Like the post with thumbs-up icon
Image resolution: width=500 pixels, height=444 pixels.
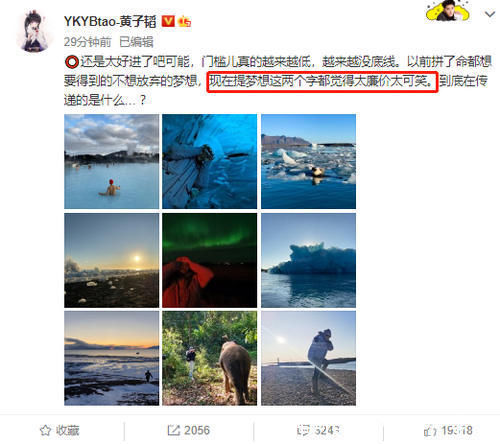[448, 430]
